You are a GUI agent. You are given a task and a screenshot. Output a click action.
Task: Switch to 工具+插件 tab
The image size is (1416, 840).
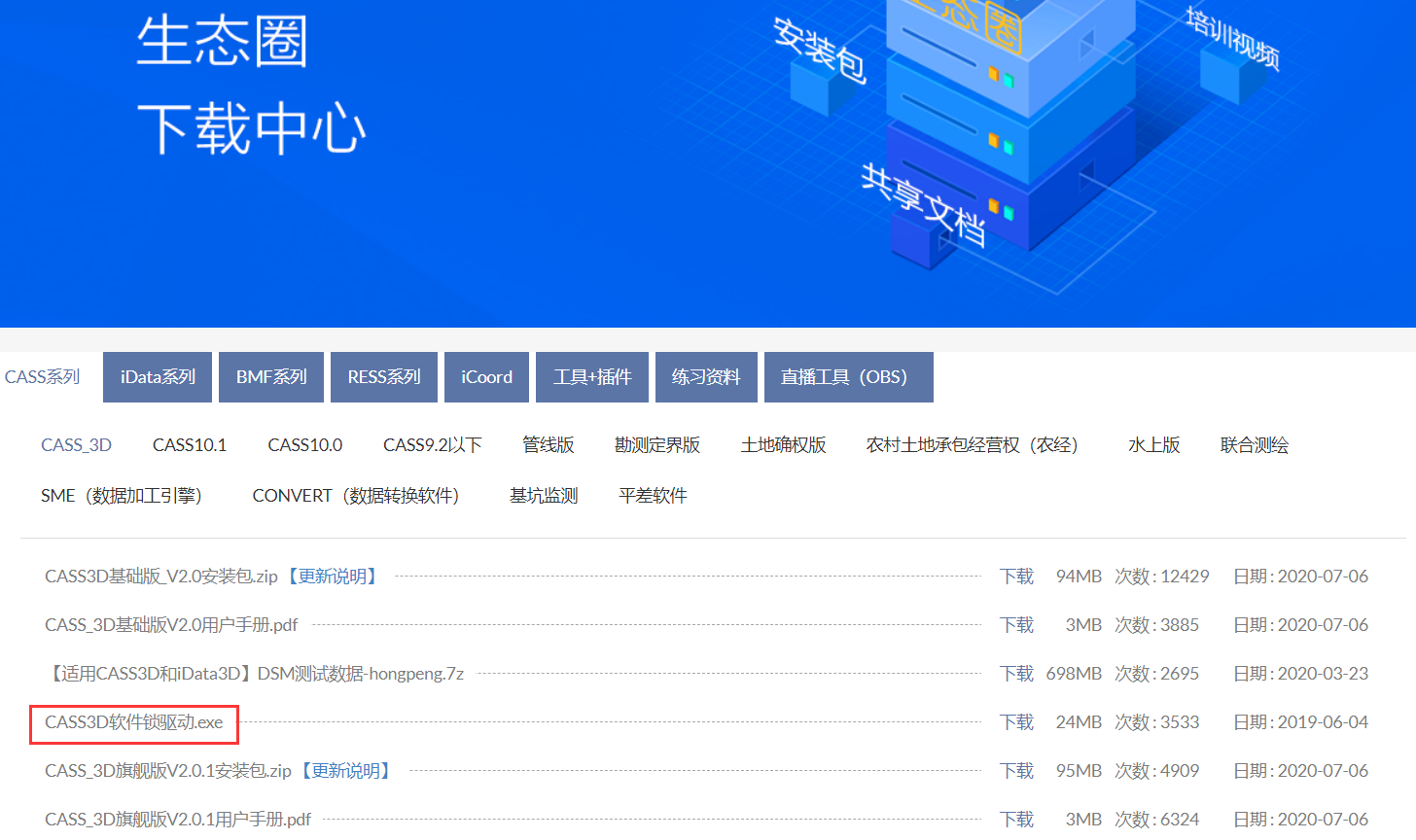pos(592,377)
